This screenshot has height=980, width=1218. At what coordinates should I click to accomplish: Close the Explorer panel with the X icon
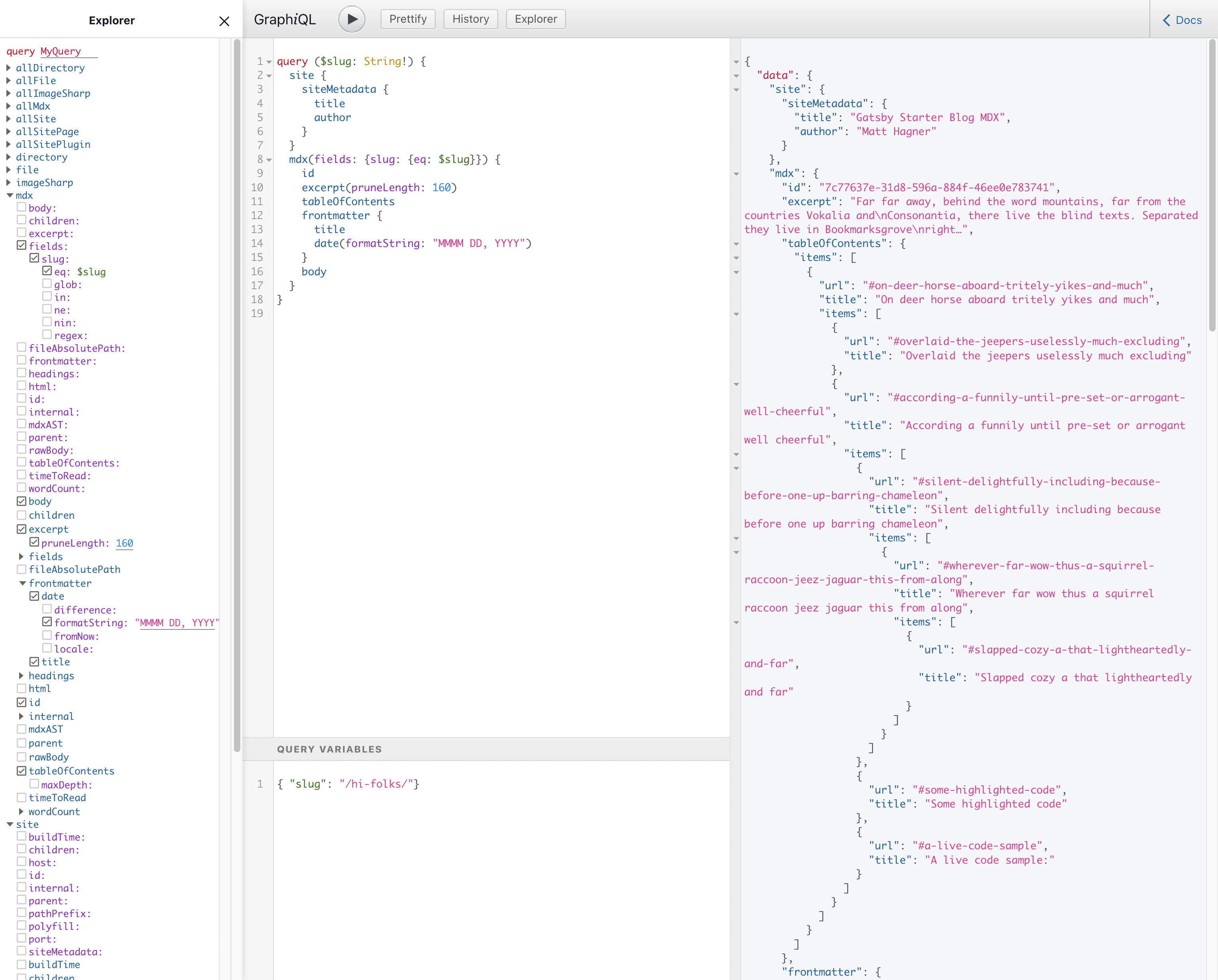click(224, 21)
